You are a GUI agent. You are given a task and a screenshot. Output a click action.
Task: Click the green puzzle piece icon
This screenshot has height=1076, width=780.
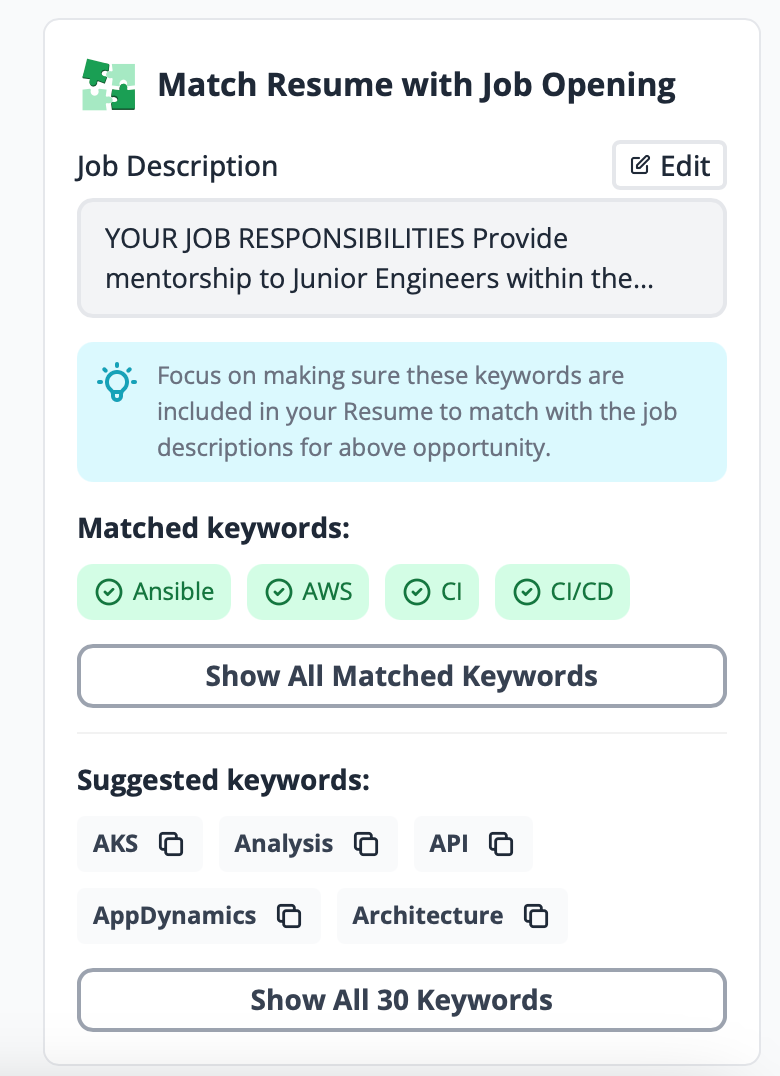[x=108, y=85]
